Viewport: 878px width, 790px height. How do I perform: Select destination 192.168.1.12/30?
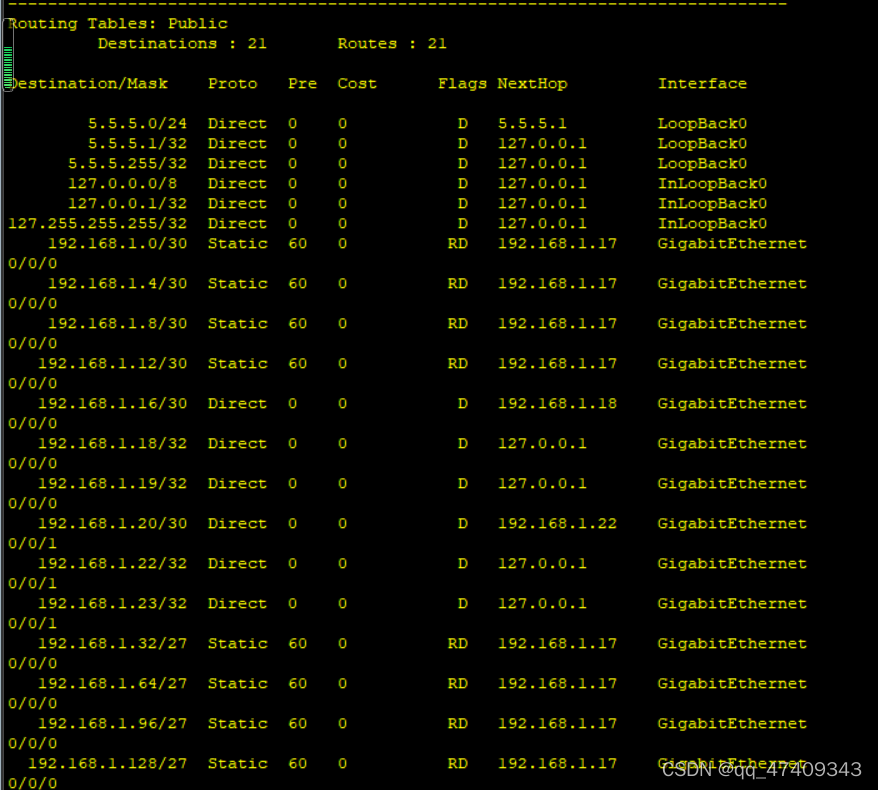pyautogui.click(x=113, y=363)
